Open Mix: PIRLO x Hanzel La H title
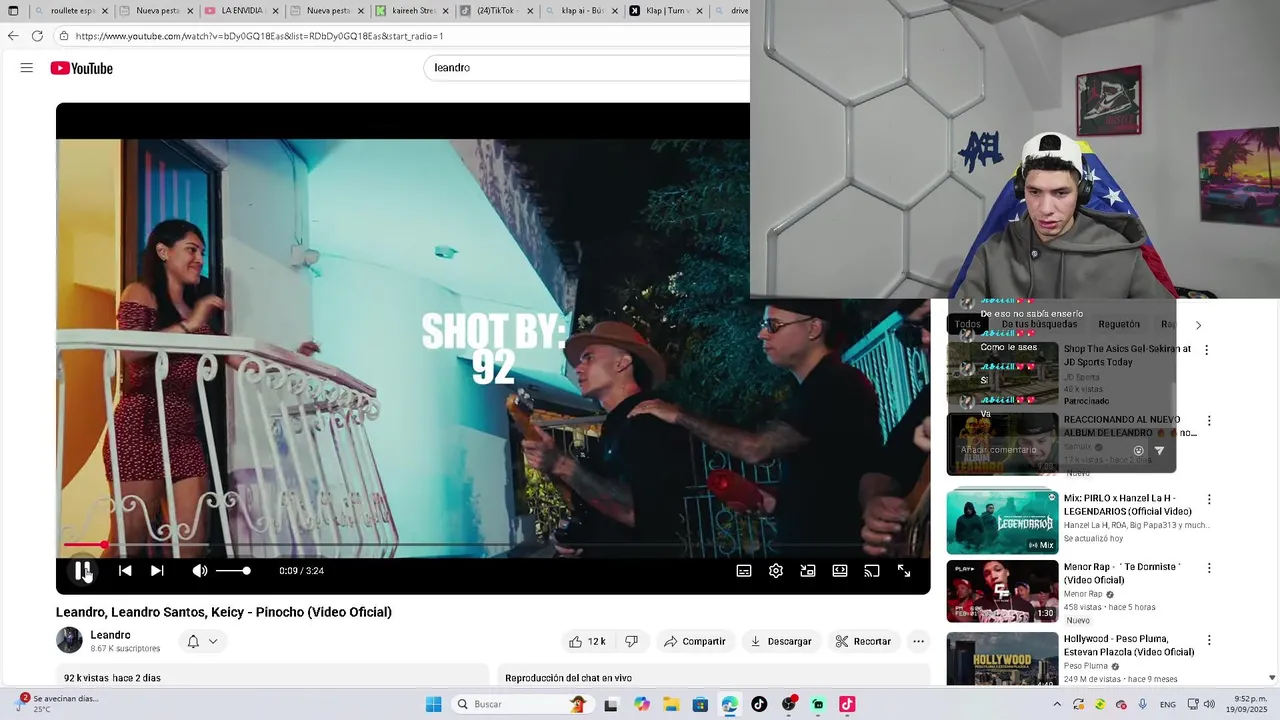 (x=1127, y=505)
